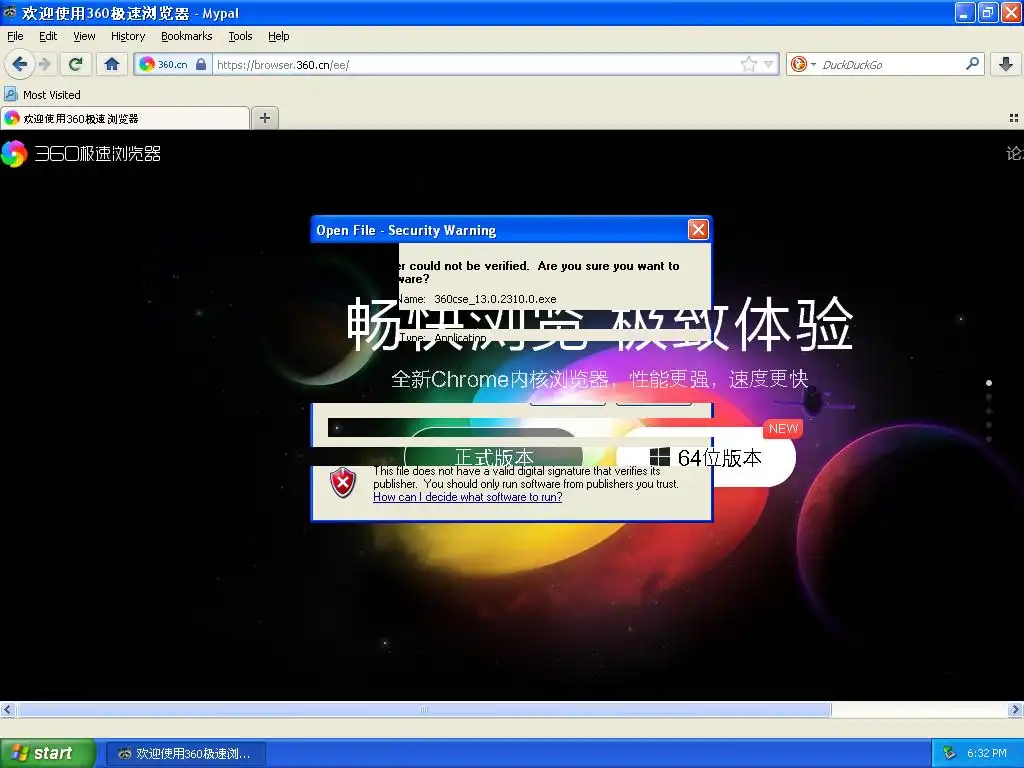Go back with the back arrow button
The image size is (1024, 768).
pyautogui.click(x=20, y=64)
